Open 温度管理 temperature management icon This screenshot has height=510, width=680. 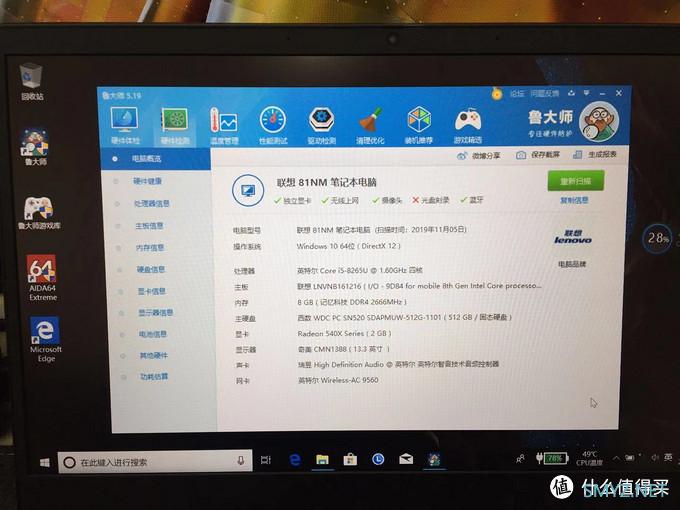pyautogui.click(x=224, y=125)
